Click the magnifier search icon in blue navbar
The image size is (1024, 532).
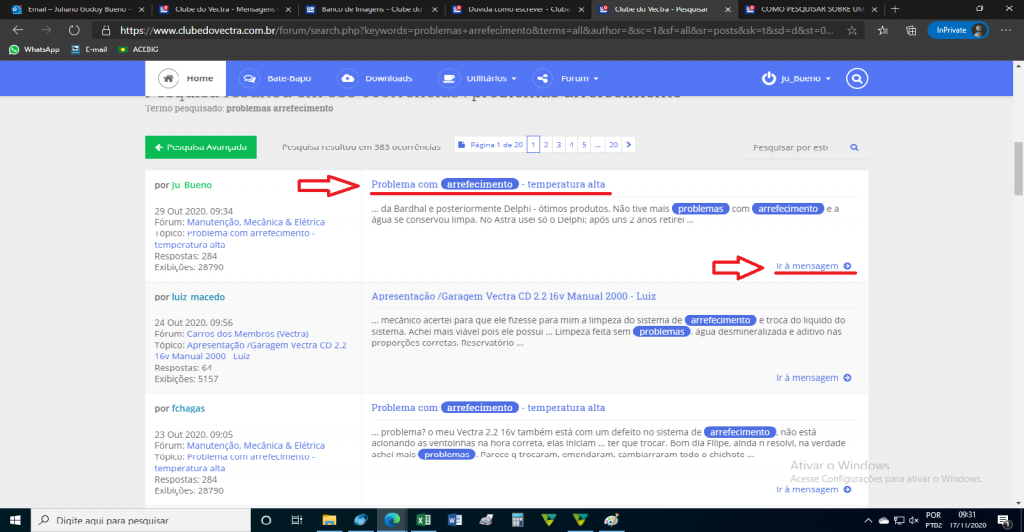[x=857, y=78]
